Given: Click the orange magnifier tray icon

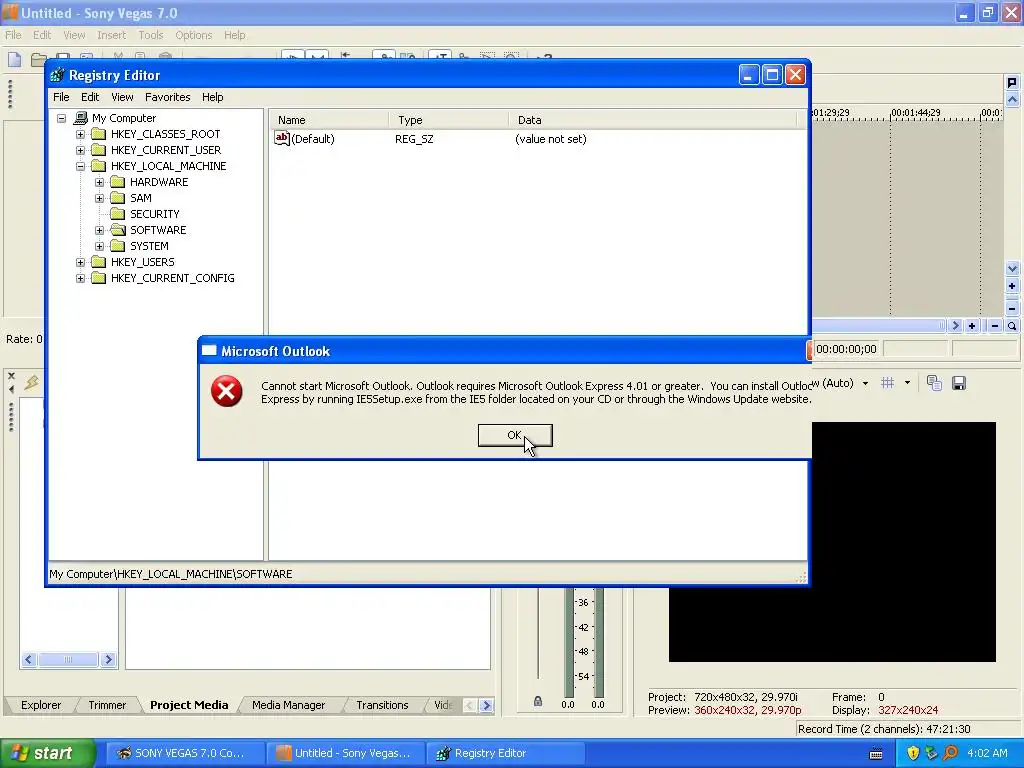Looking at the screenshot, I should tap(950, 753).
